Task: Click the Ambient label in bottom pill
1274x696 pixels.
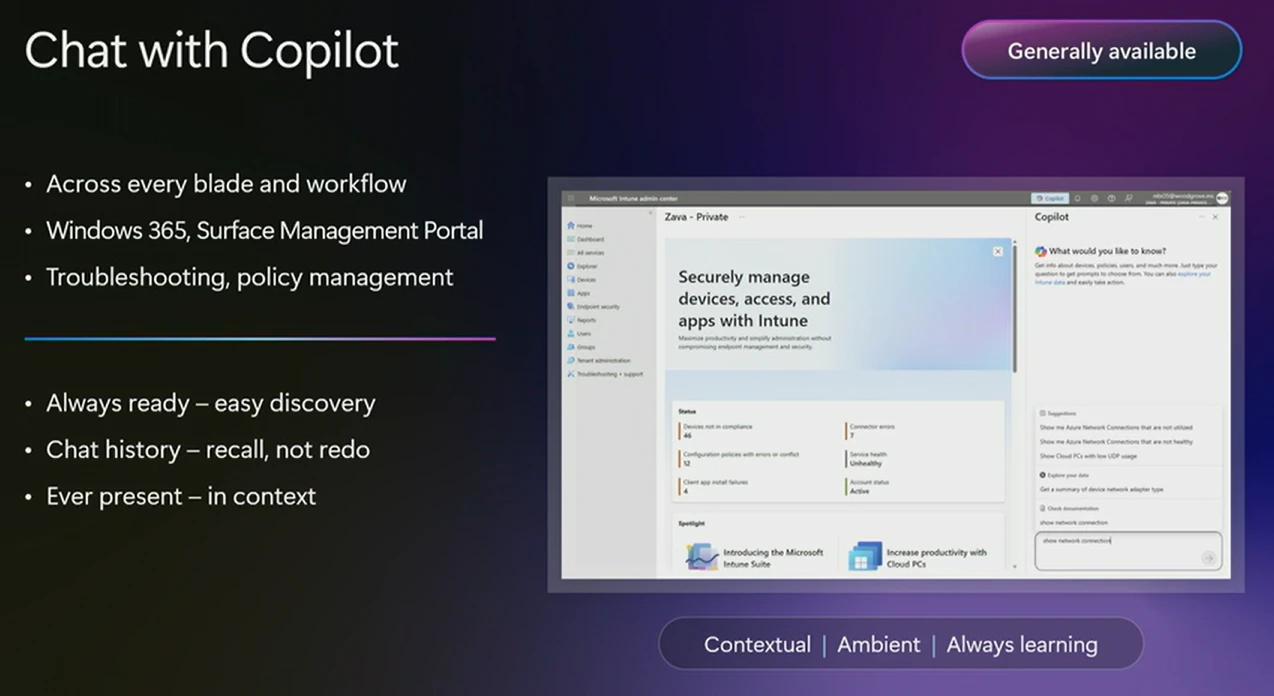Action: [878, 645]
